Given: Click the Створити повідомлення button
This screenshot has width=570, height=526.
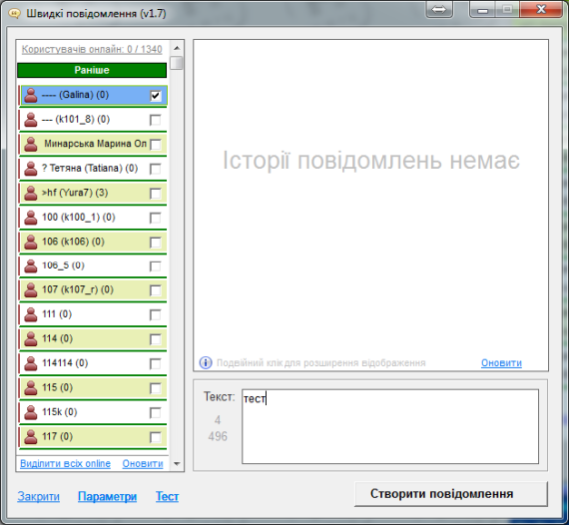Looking at the screenshot, I should click(451, 494).
